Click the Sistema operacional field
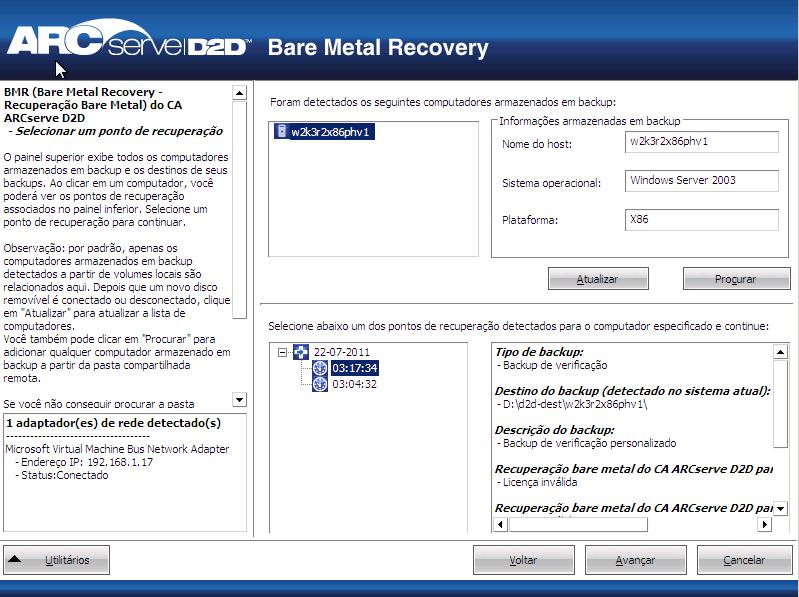799x597 pixels. tap(702, 180)
